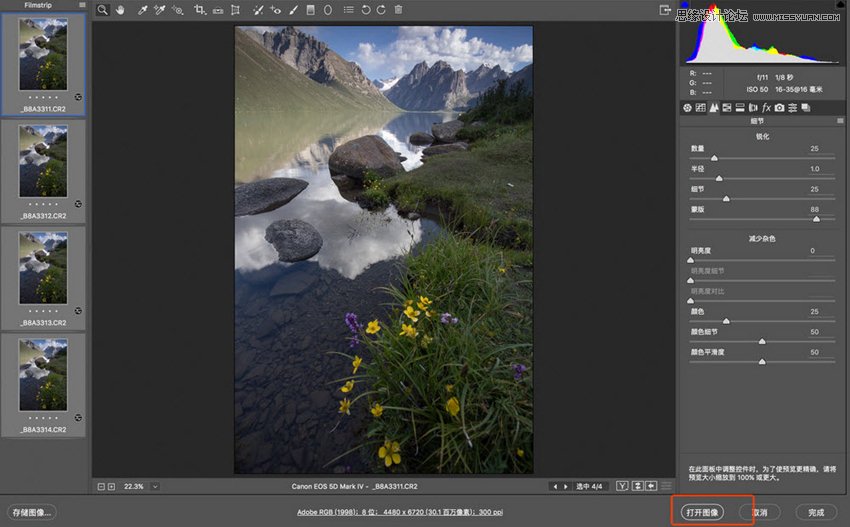Select the Hand tool
Viewport: 850px width, 527px height.
[120, 10]
